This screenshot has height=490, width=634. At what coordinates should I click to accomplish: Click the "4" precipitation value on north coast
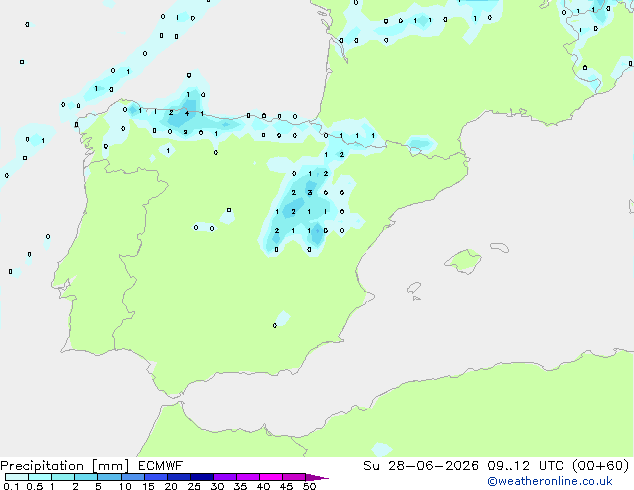point(187,114)
